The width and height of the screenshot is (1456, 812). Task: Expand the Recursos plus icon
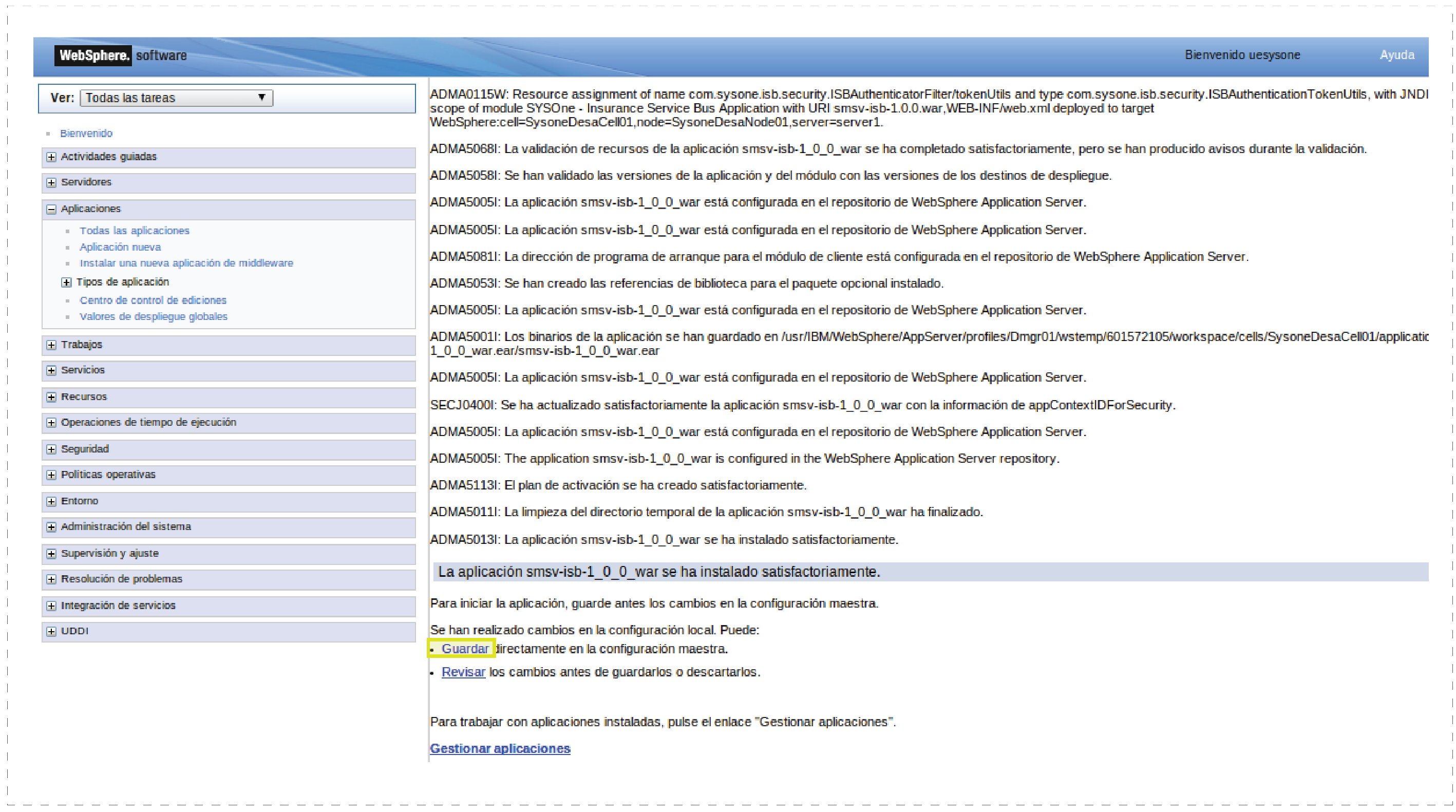[x=51, y=396]
